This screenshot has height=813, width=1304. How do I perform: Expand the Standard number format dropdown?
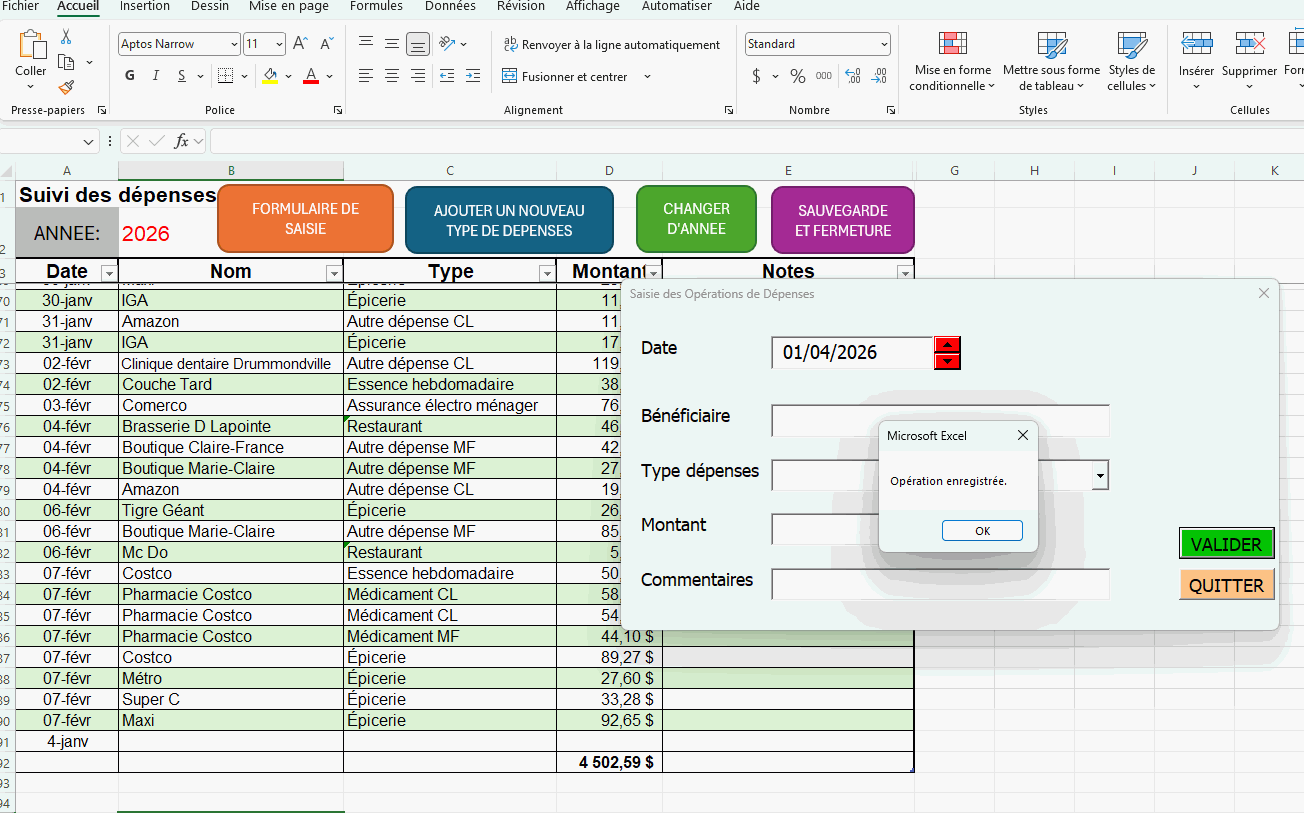(x=884, y=44)
